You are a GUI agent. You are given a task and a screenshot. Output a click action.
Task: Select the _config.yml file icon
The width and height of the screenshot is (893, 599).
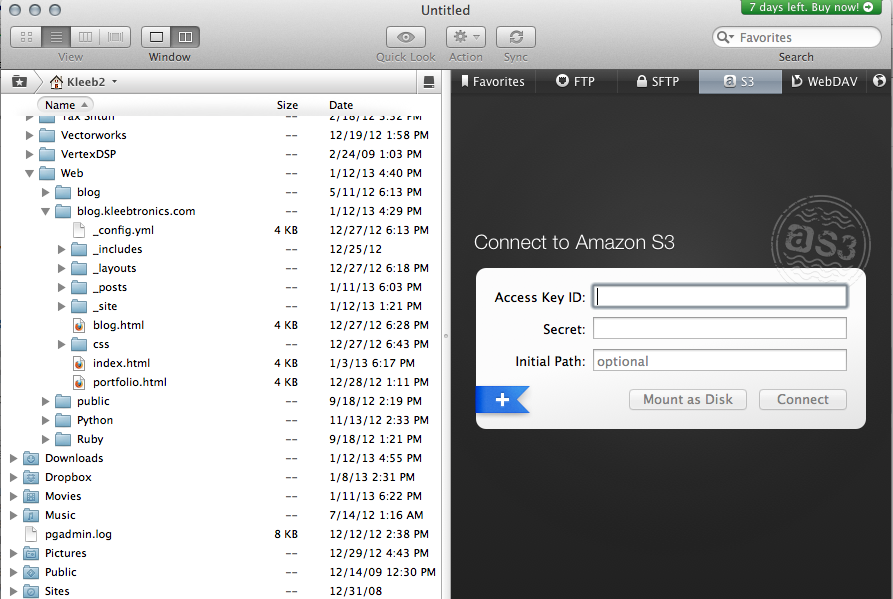point(79,230)
